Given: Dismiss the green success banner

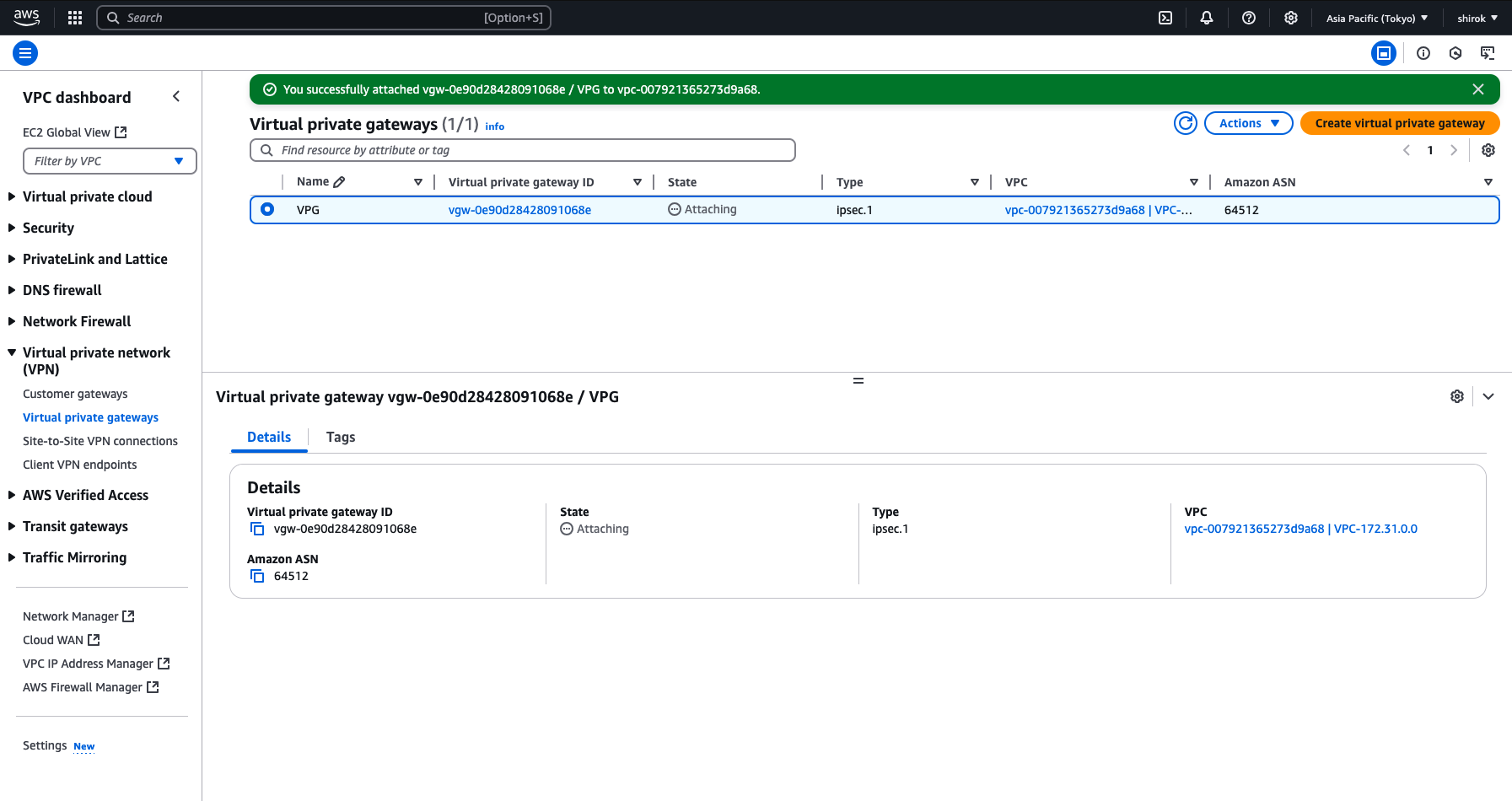Looking at the screenshot, I should click(x=1478, y=89).
